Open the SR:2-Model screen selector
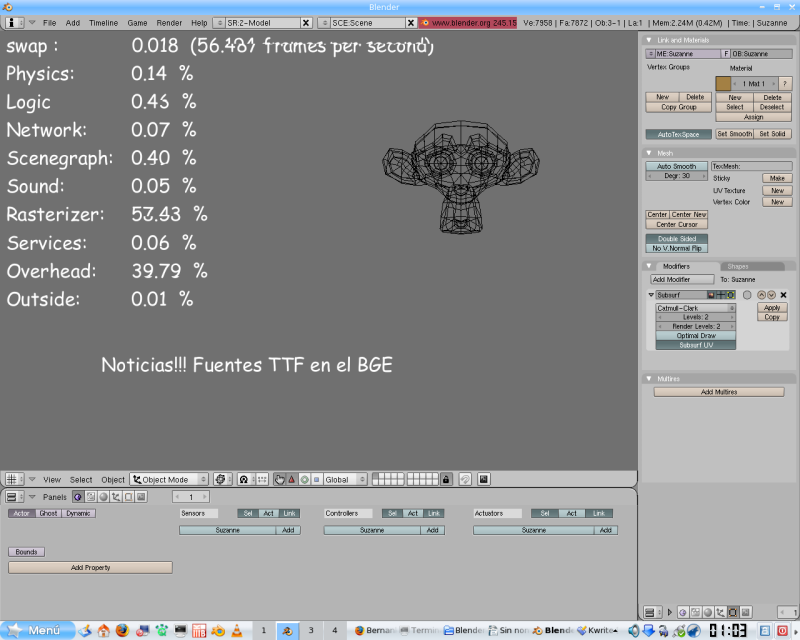Viewport: 800px width, 640px height. pos(219,23)
